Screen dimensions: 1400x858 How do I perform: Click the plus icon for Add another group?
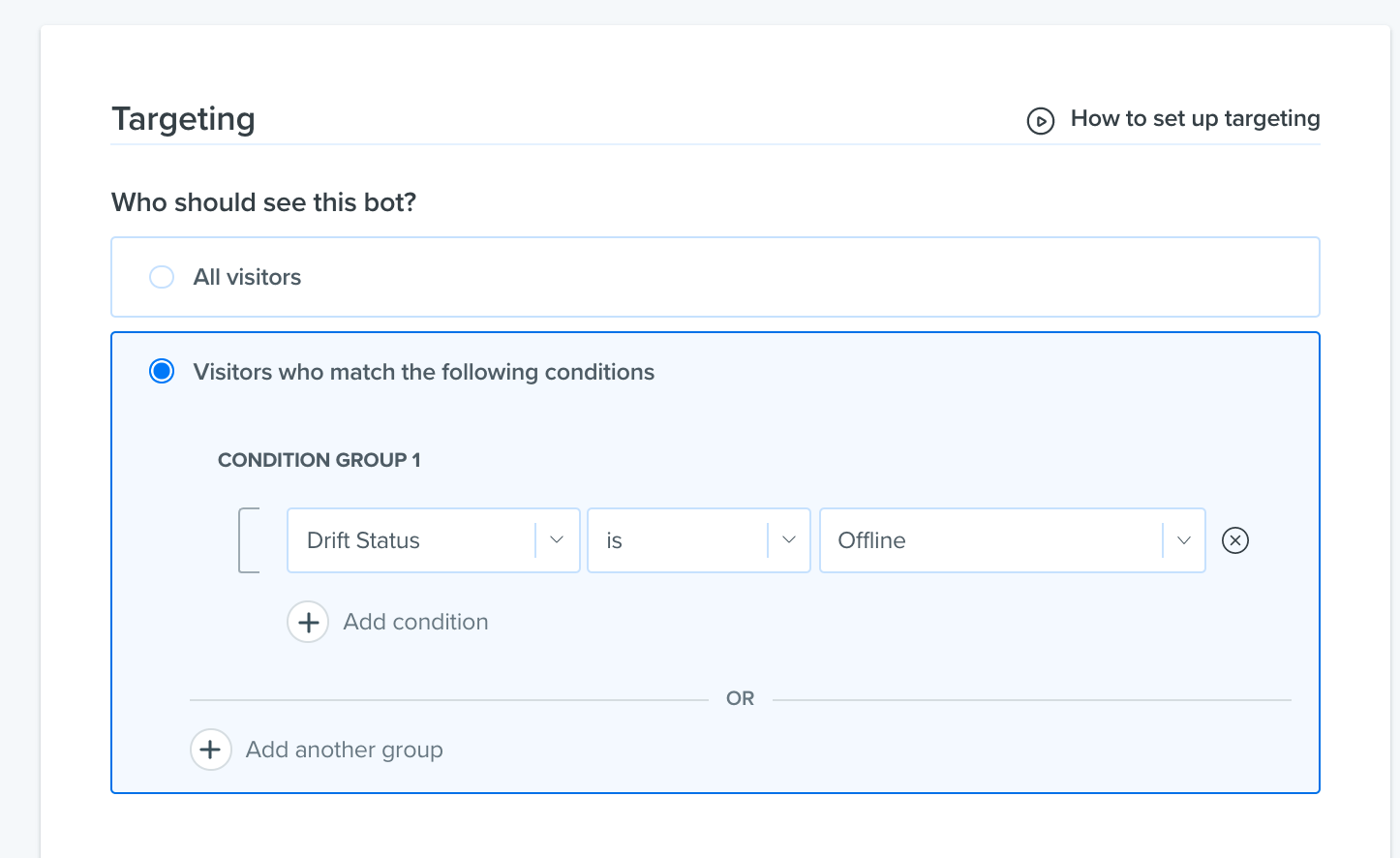pos(210,750)
